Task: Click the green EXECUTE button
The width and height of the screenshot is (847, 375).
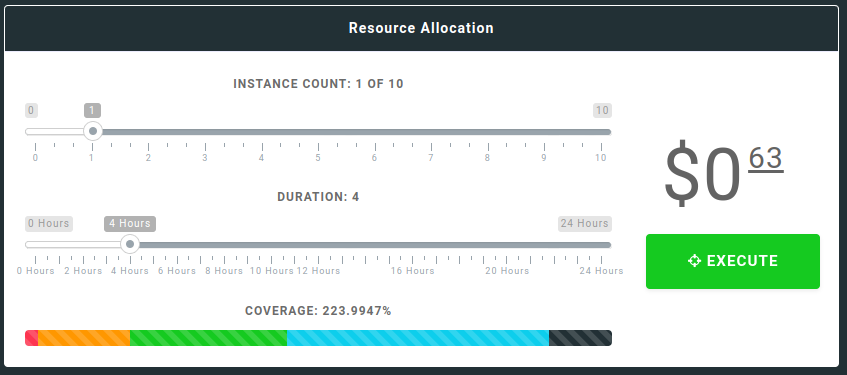Action: (x=732, y=262)
